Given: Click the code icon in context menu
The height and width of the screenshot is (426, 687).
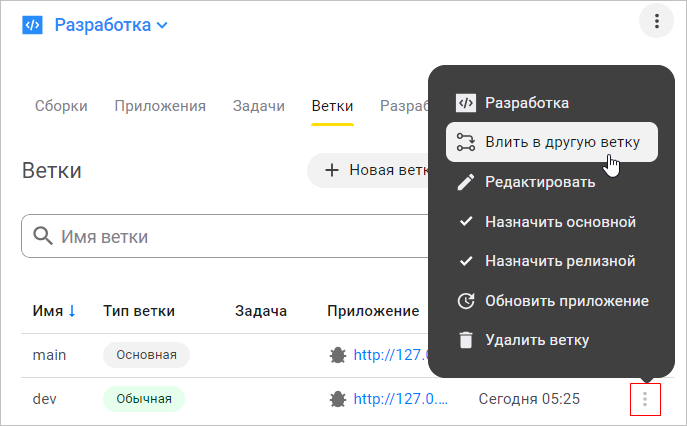Looking at the screenshot, I should pos(466,103).
